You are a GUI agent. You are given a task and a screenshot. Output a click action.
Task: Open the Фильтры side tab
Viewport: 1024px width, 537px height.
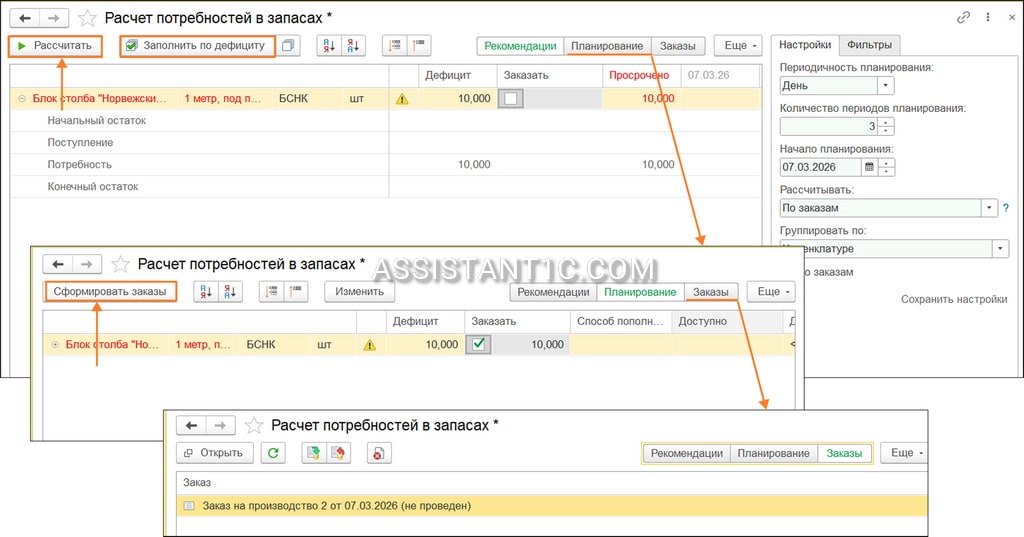pyautogui.click(x=869, y=44)
